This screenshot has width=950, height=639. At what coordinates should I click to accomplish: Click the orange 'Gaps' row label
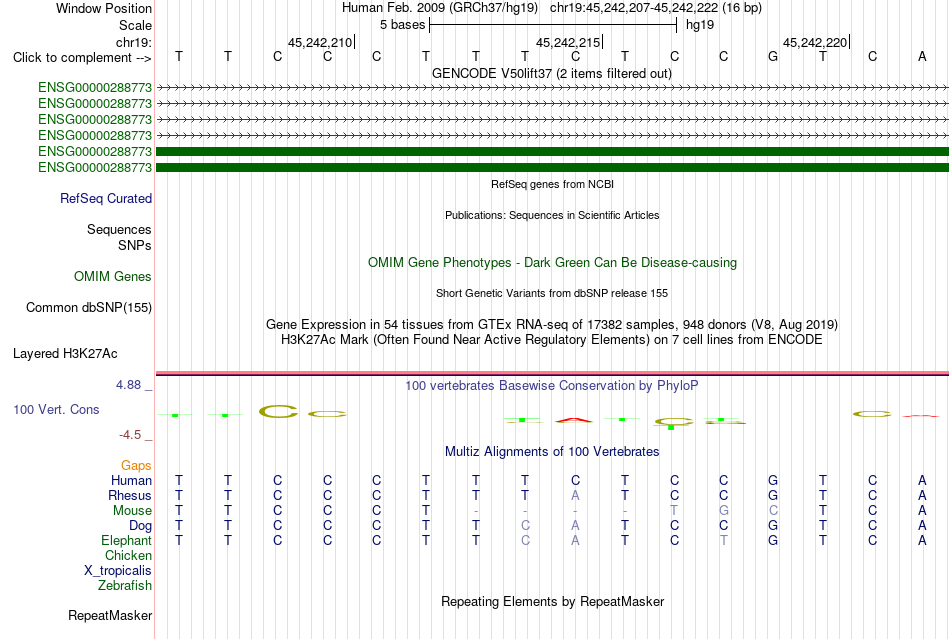click(136, 465)
